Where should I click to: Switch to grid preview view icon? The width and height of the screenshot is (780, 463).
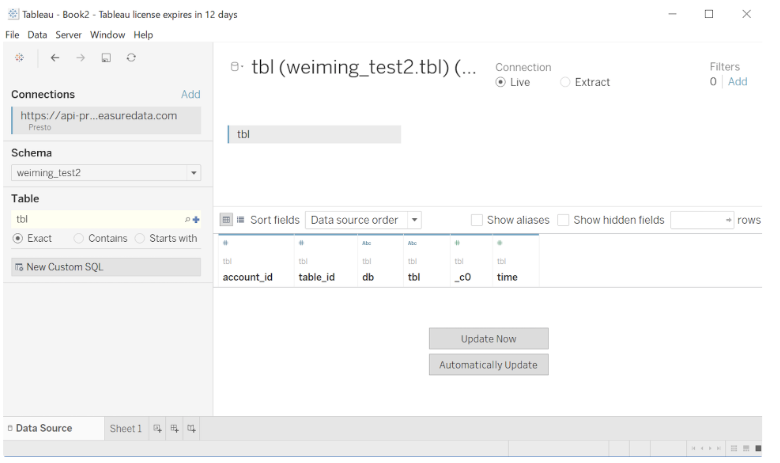coord(226,220)
